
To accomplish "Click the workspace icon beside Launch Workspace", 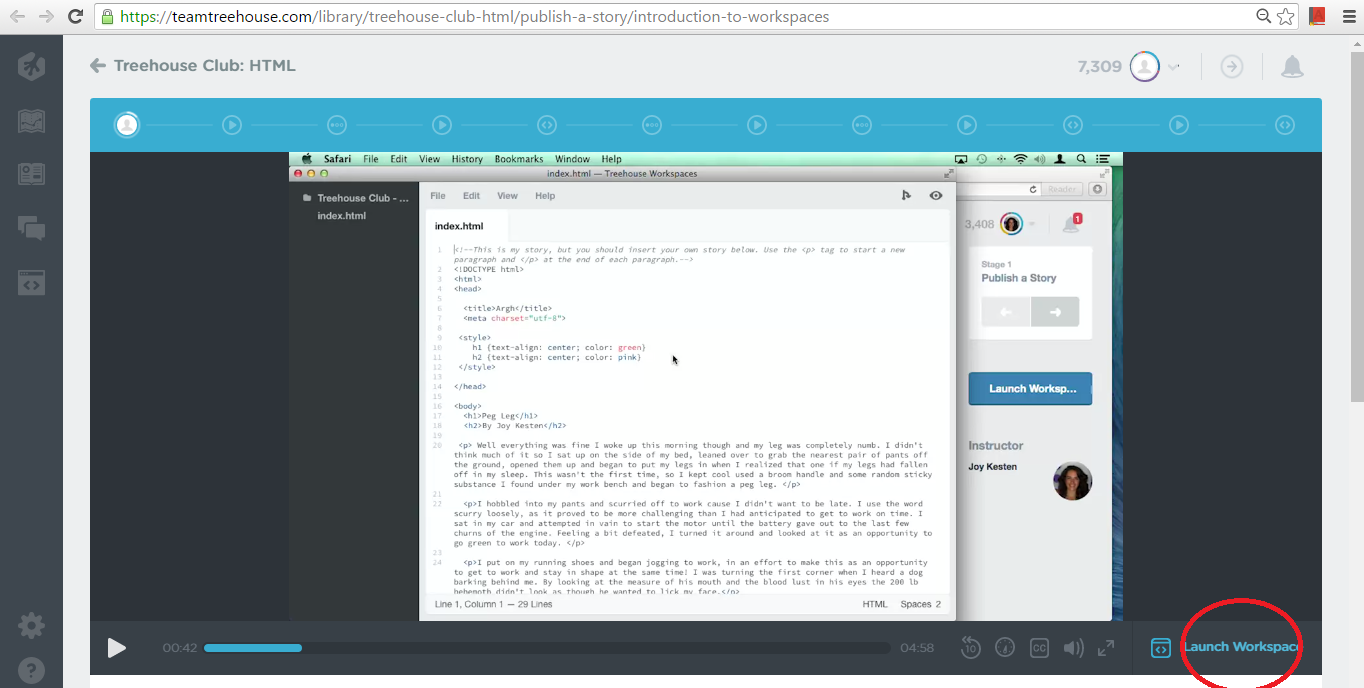I will (x=1160, y=648).
